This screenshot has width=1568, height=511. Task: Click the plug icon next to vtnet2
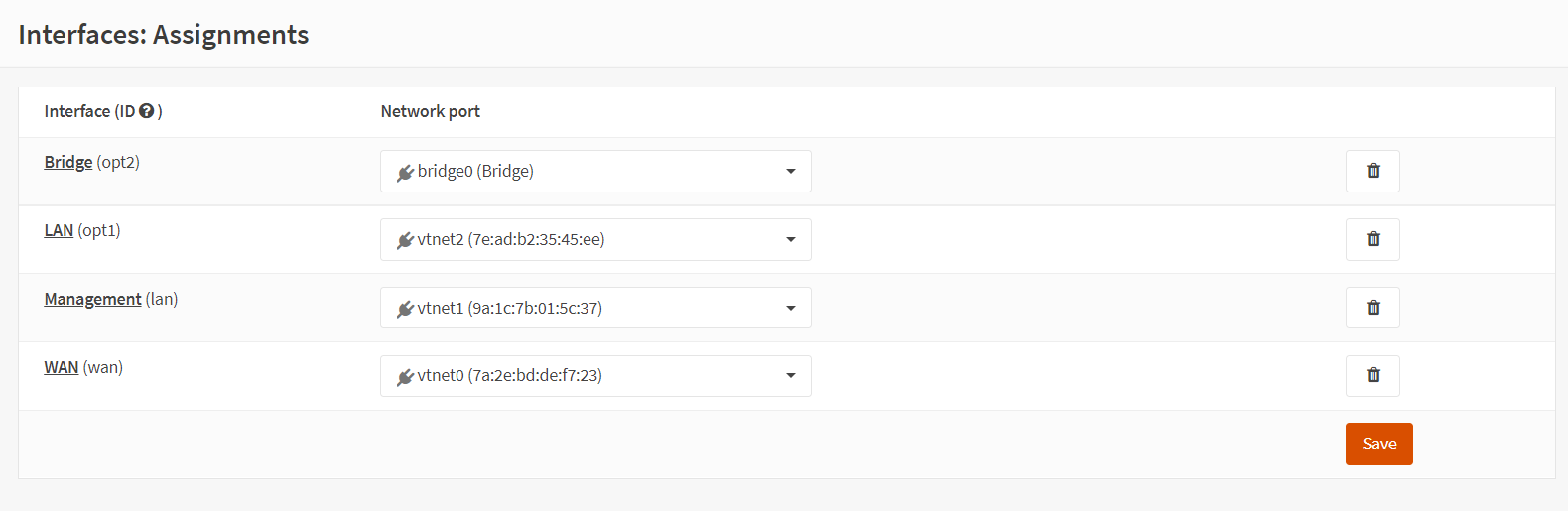(x=405, y=240)
